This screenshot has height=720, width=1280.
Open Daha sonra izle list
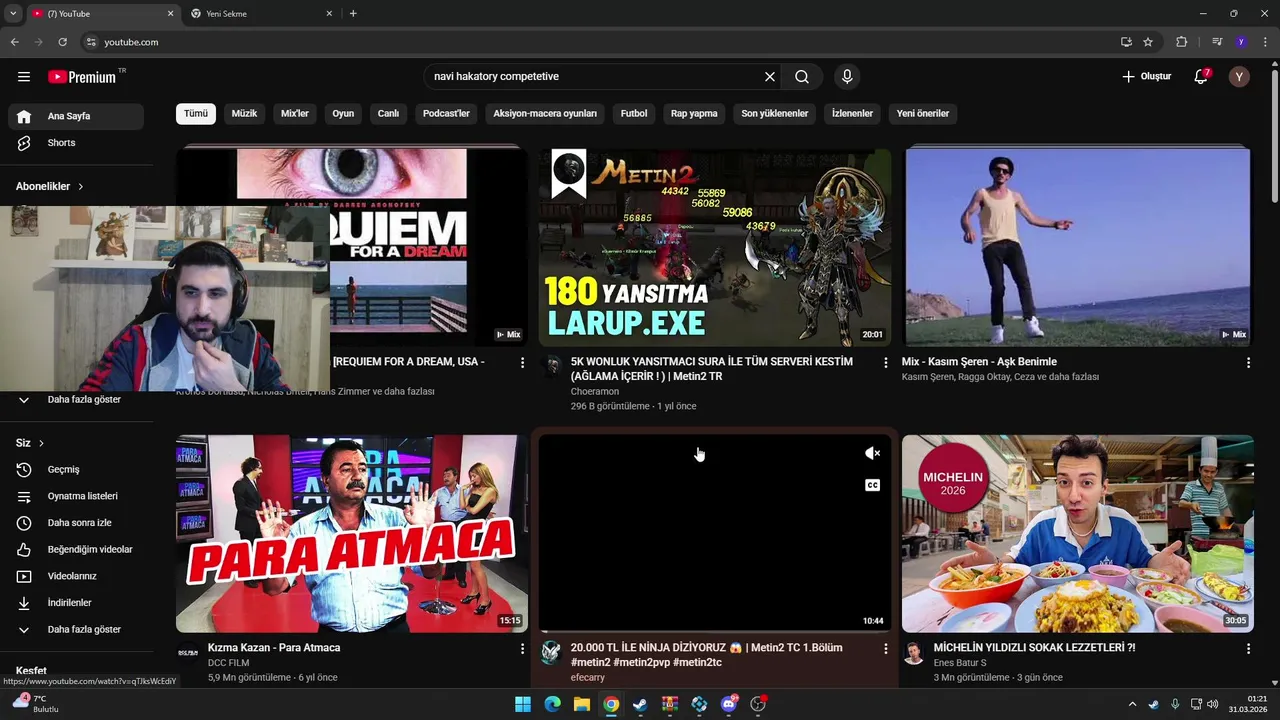pos(76,523)
